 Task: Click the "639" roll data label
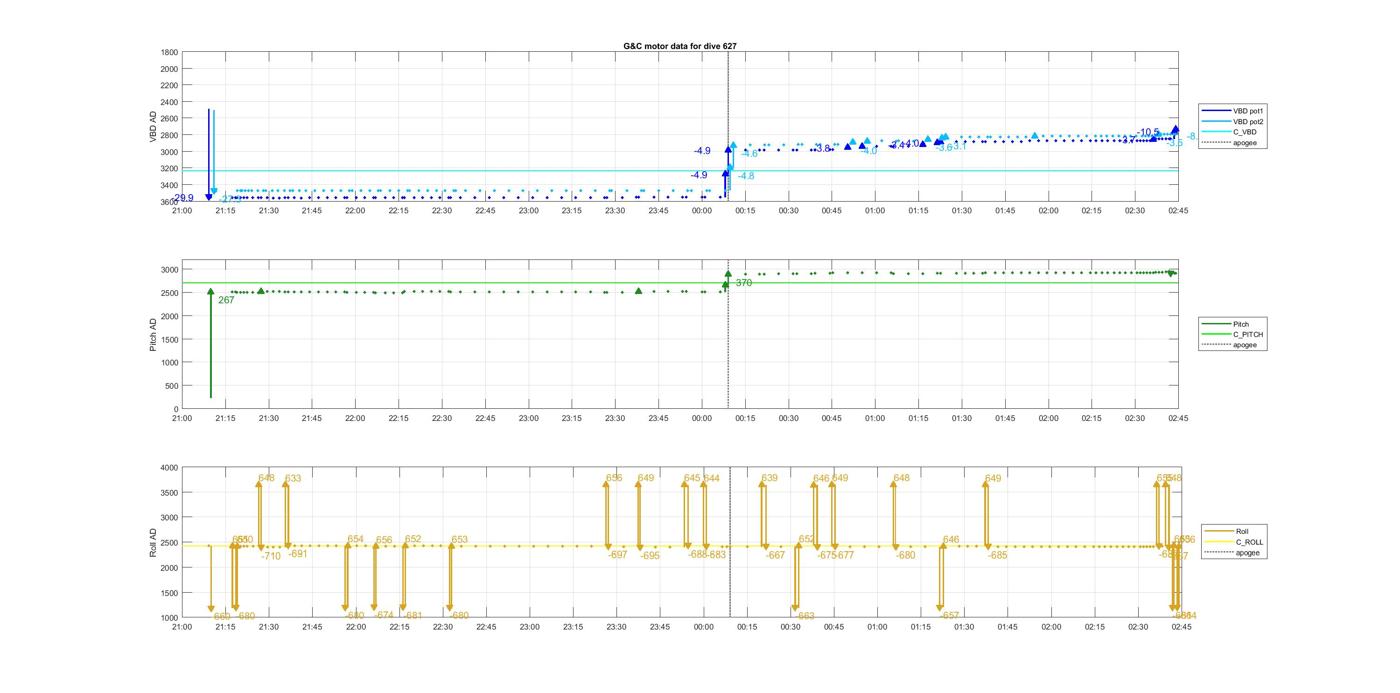770,479
